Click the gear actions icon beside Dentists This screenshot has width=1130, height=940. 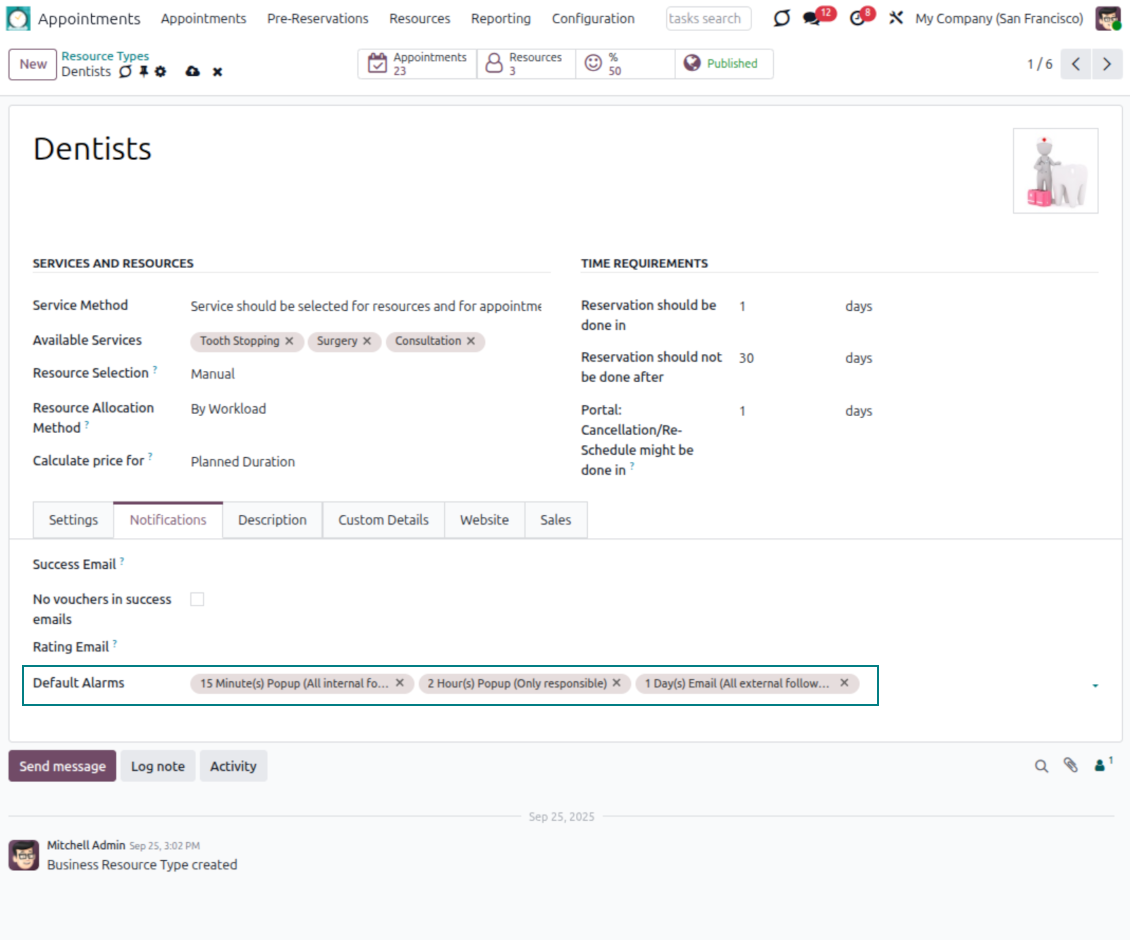pos(161,72)
